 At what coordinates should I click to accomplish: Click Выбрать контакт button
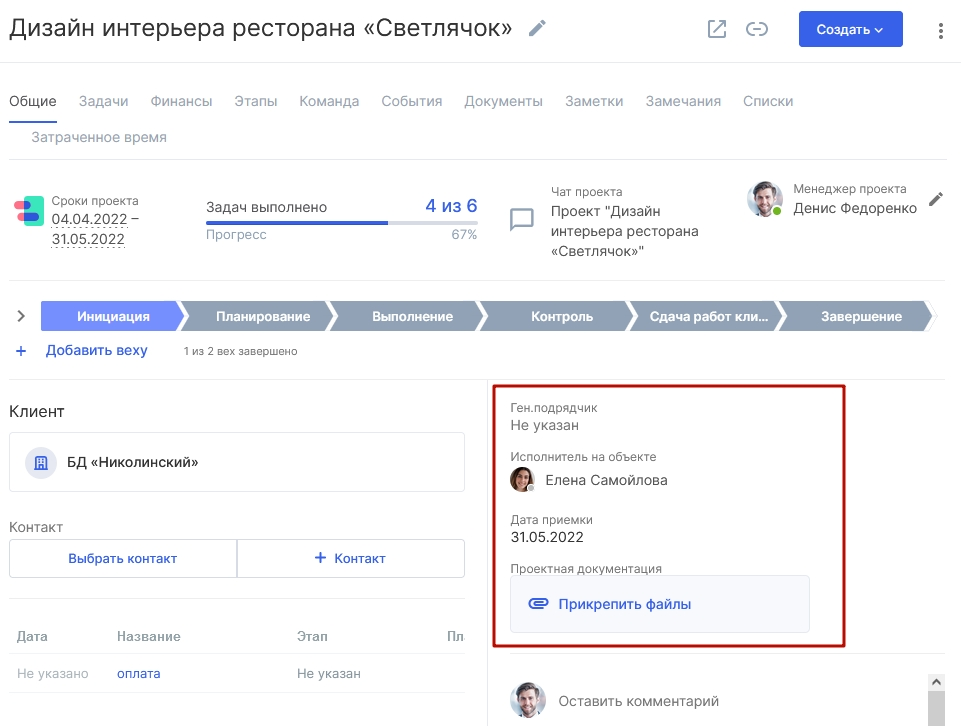(x=123, y=558)
